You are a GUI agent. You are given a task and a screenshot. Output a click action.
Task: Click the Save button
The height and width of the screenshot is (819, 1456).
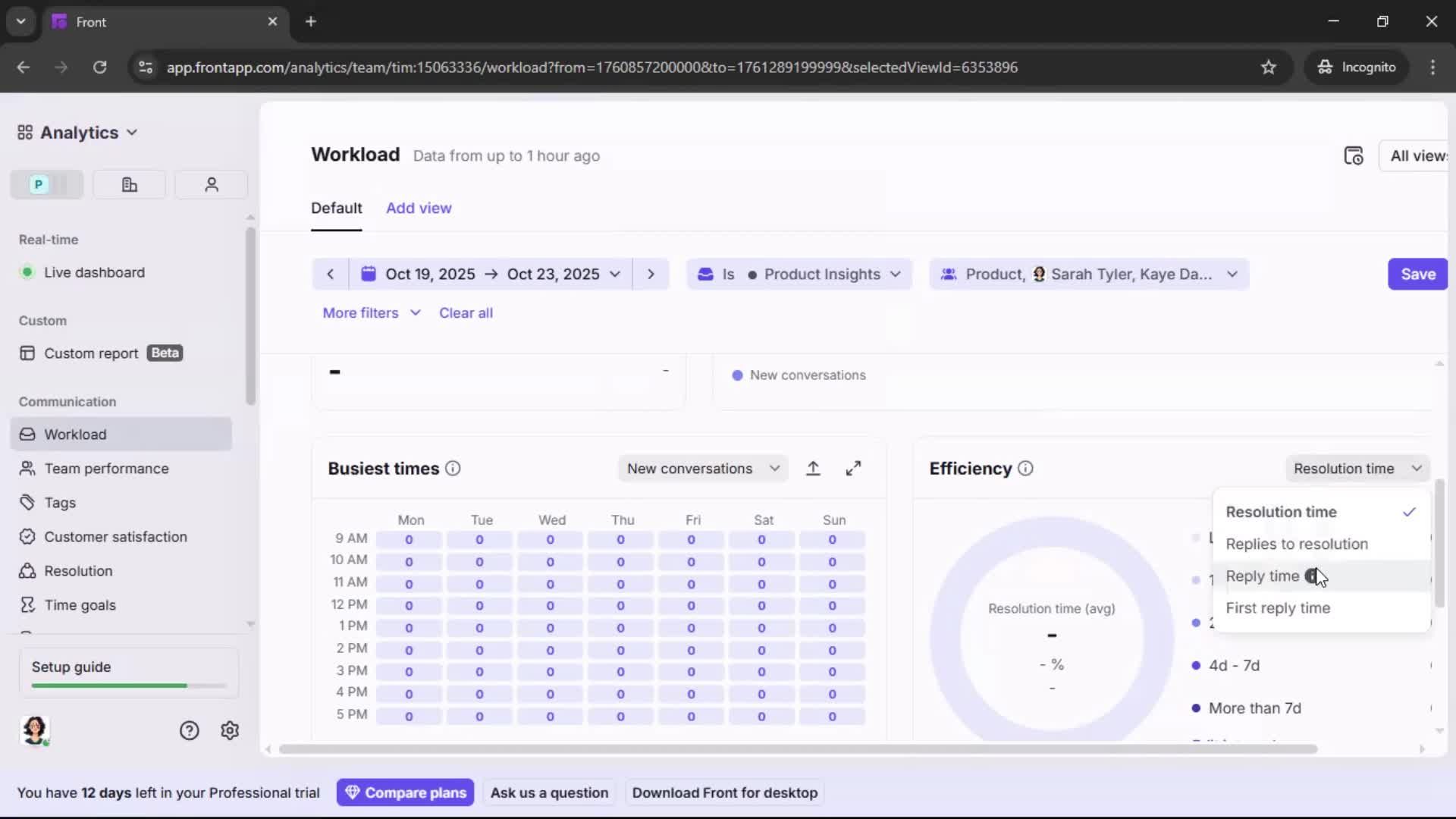pos(1417,274)
